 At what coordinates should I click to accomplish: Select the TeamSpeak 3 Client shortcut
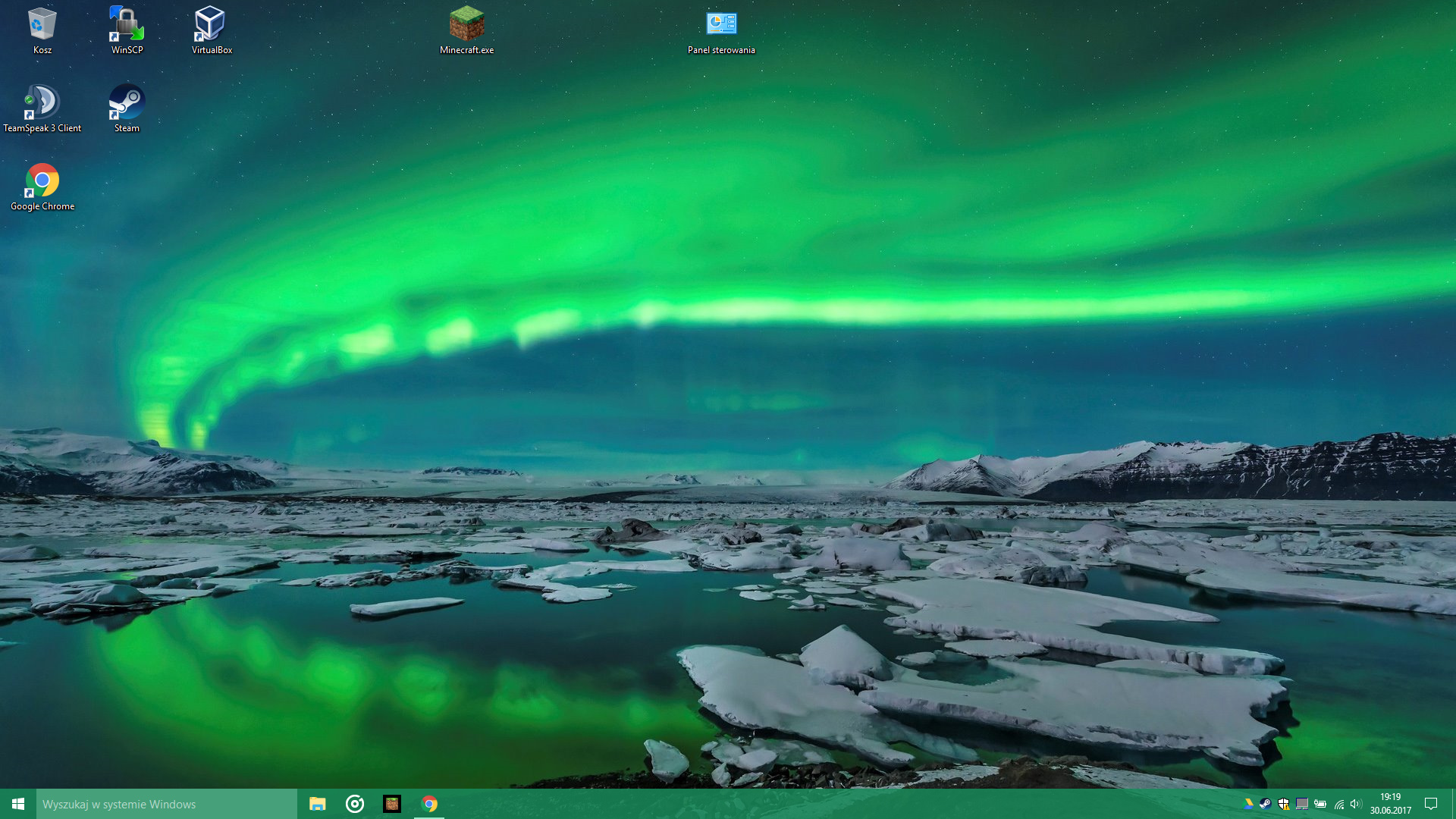tap(42, 105)
